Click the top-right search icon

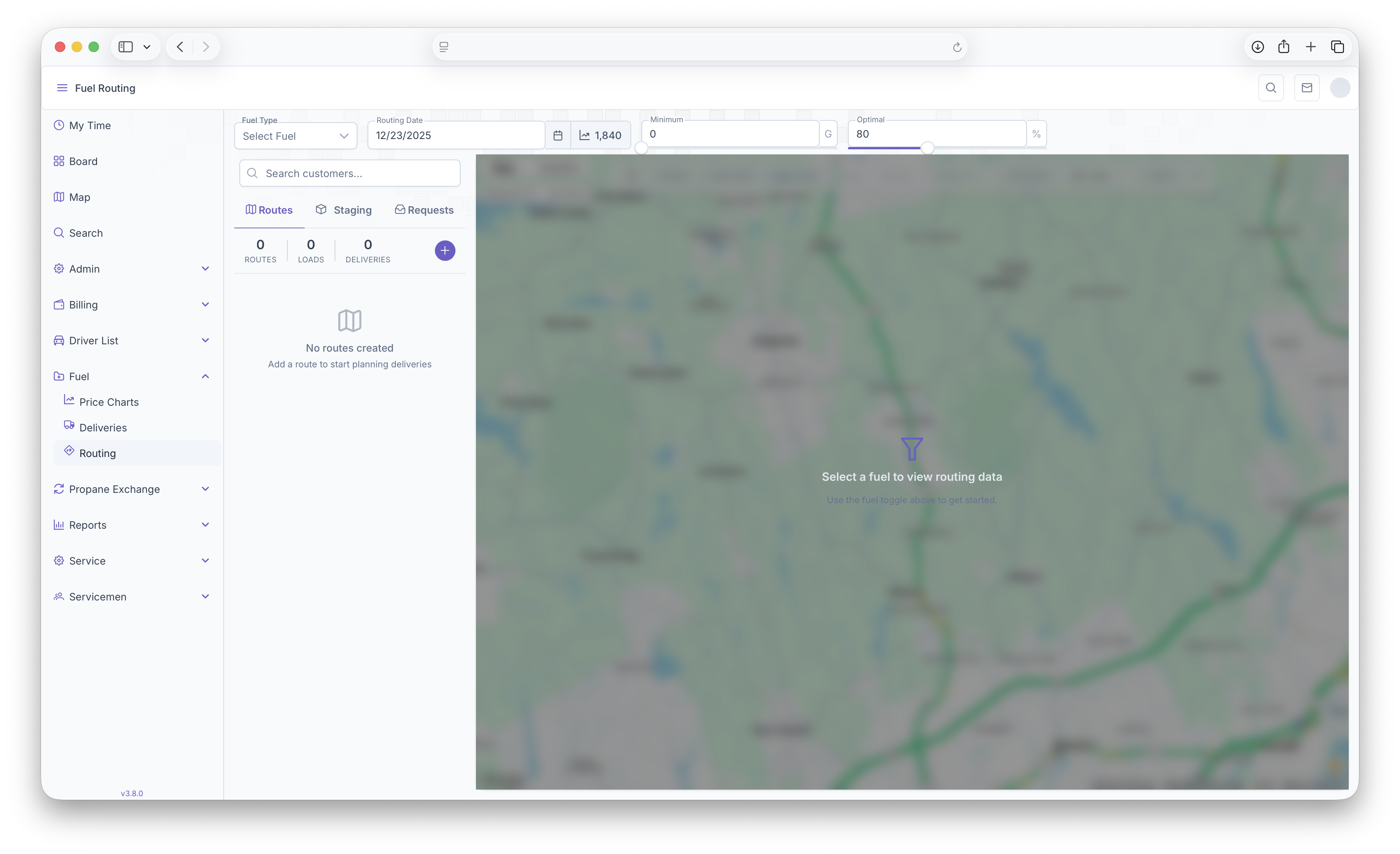pos(1270,88)
